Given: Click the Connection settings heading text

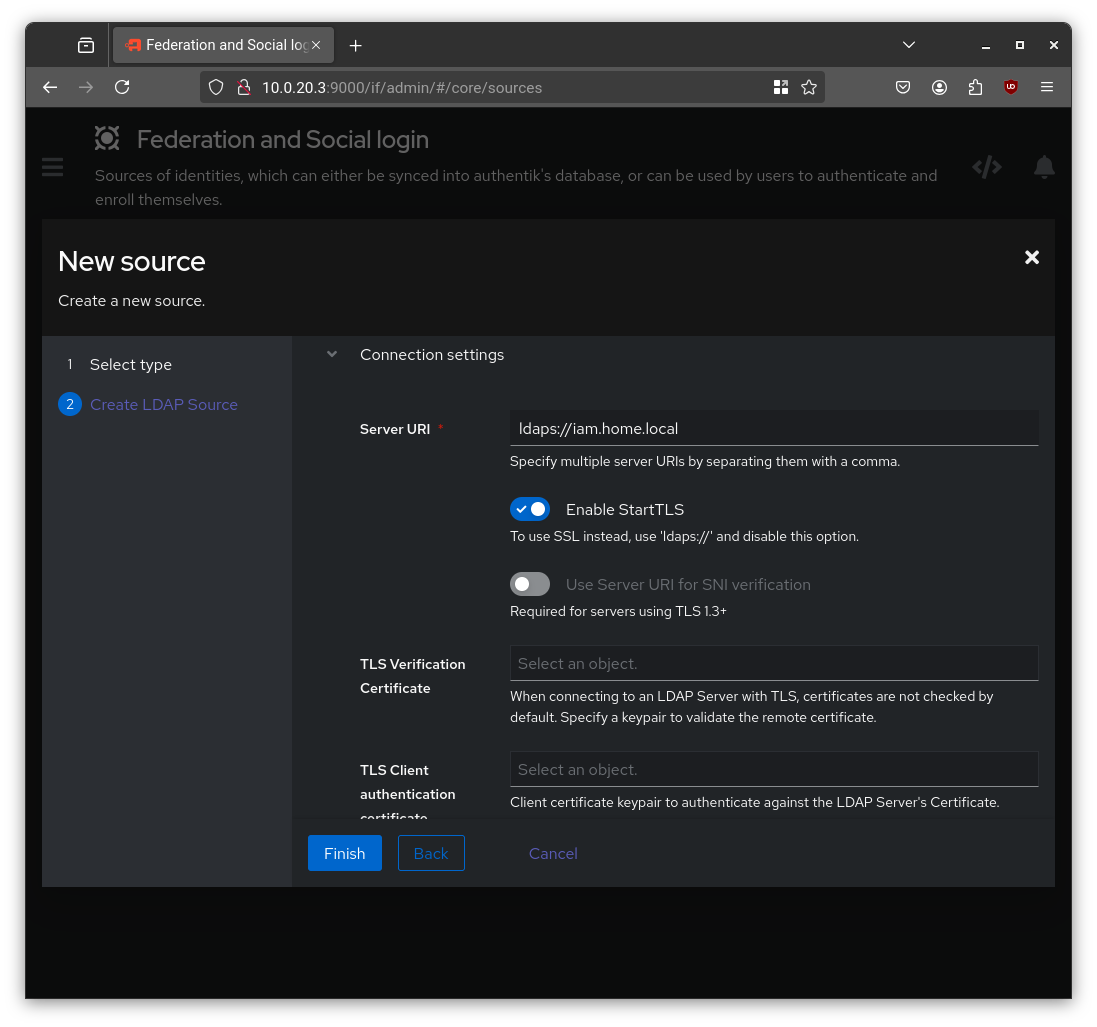Looking at the screenshot, I should click(432, 355).
